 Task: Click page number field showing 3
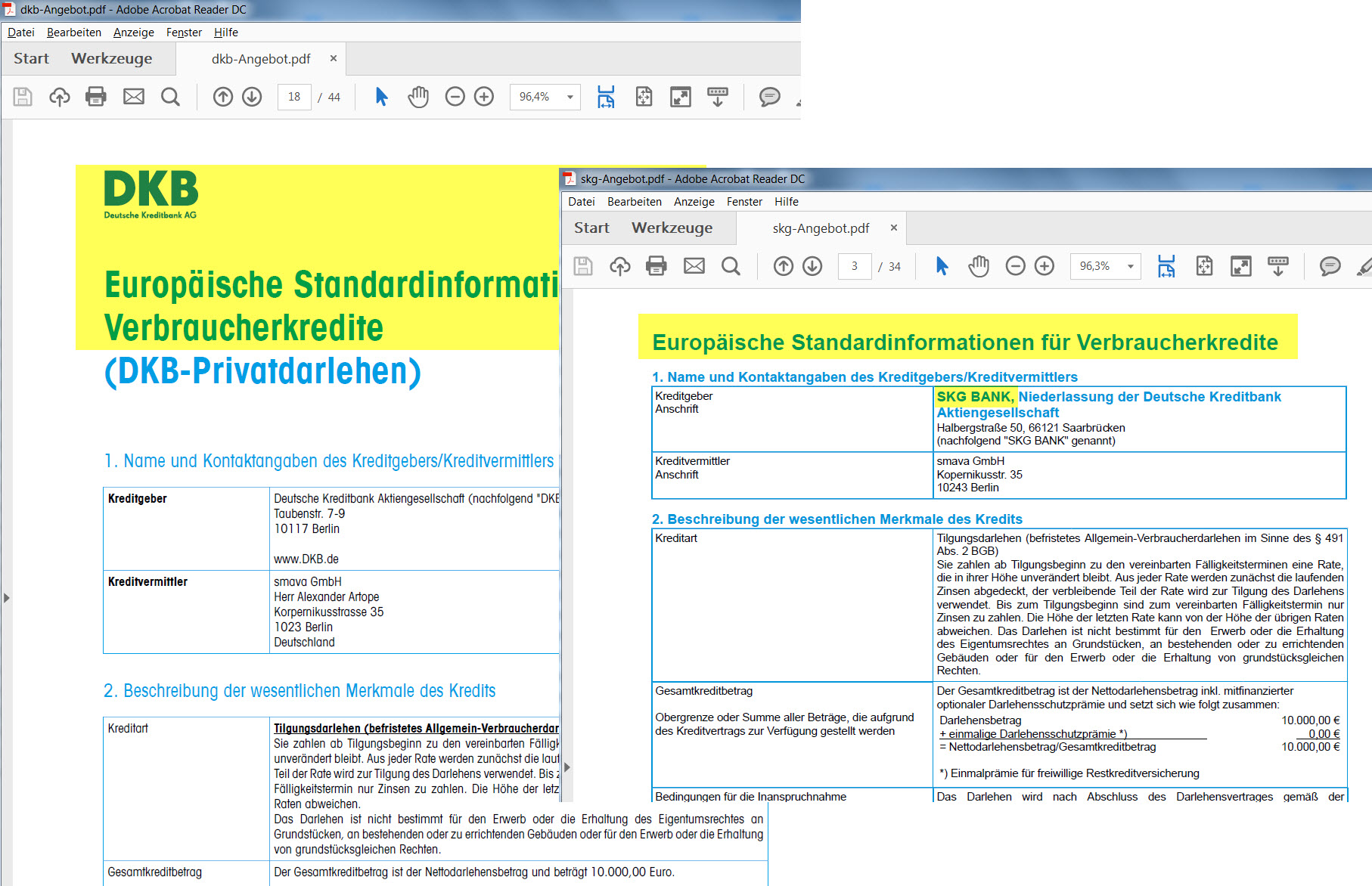855,266
